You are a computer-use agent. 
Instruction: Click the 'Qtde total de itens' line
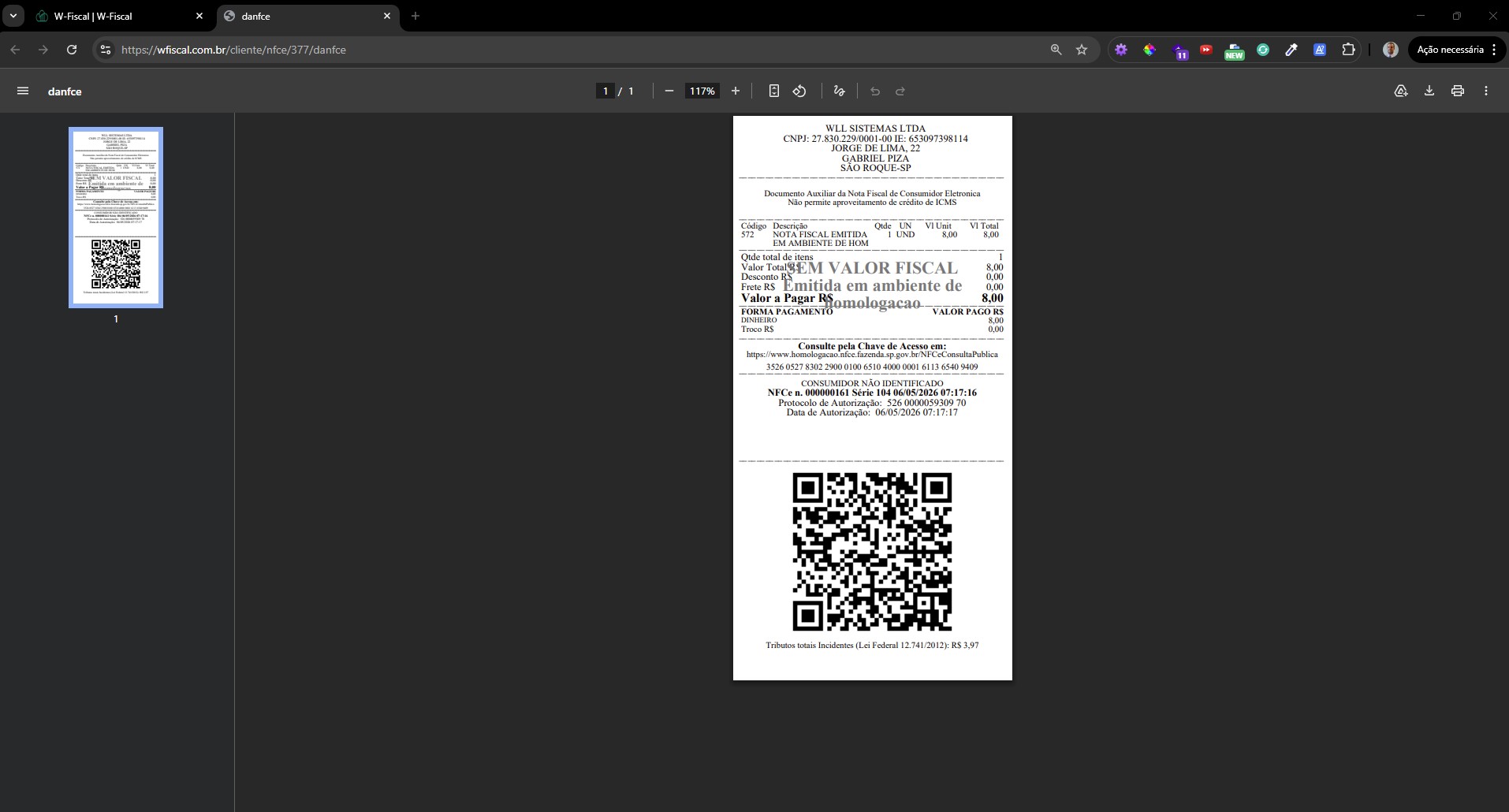point(872,257)
